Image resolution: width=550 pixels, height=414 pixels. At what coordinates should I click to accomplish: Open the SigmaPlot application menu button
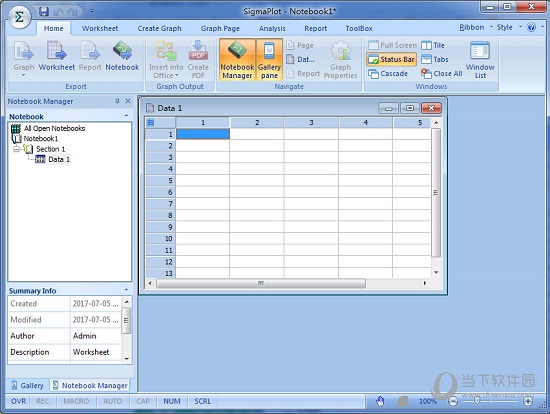coord(20,17)
